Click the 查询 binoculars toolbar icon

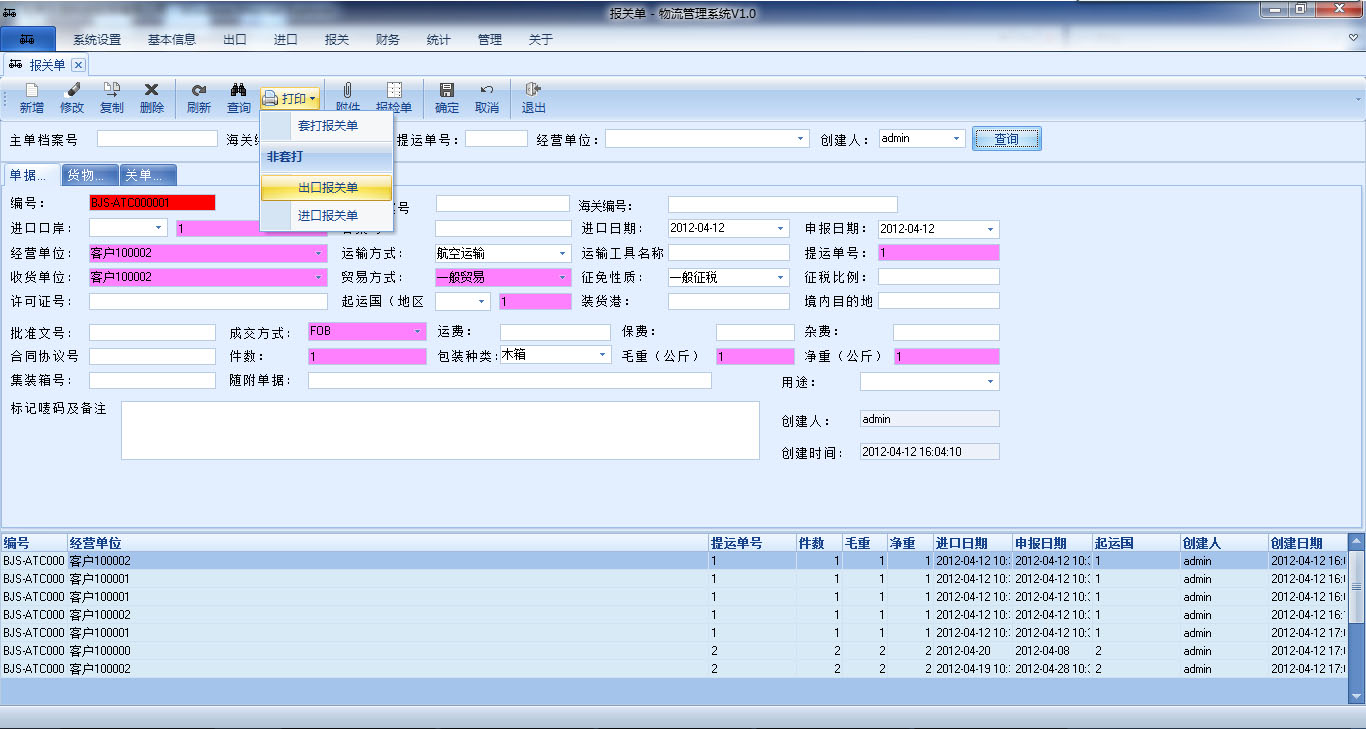click(x=239, y=90)
